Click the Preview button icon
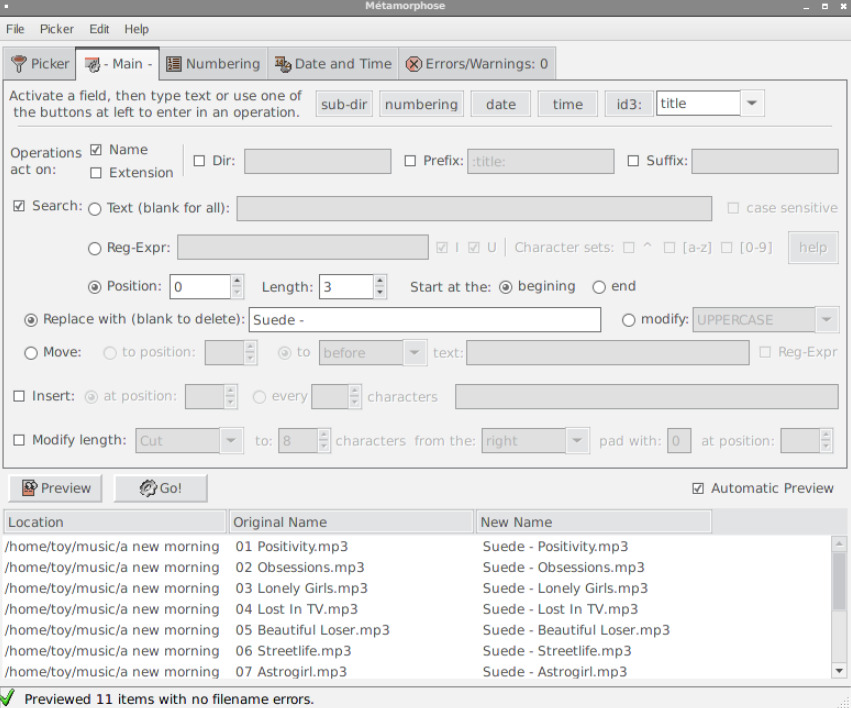The height and width of the screenshot is (708, 851). (x=29, y=488)
